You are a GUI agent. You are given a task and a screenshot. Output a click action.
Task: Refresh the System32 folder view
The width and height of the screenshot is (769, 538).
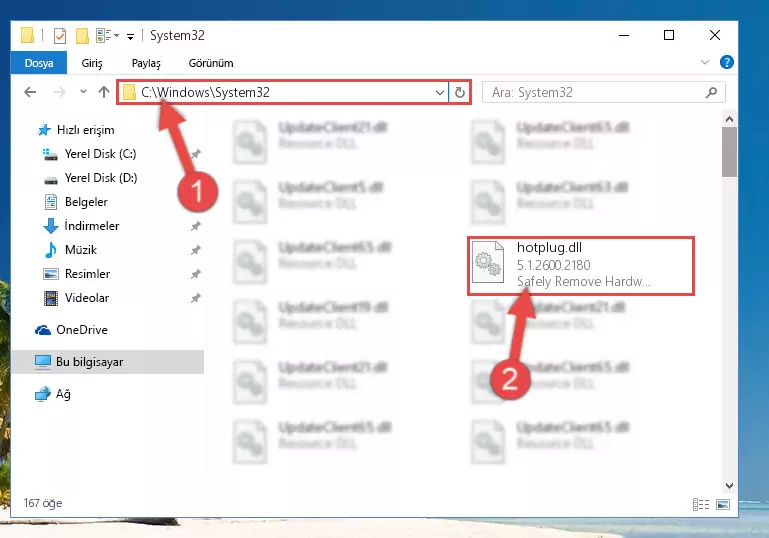pos(460,92)
